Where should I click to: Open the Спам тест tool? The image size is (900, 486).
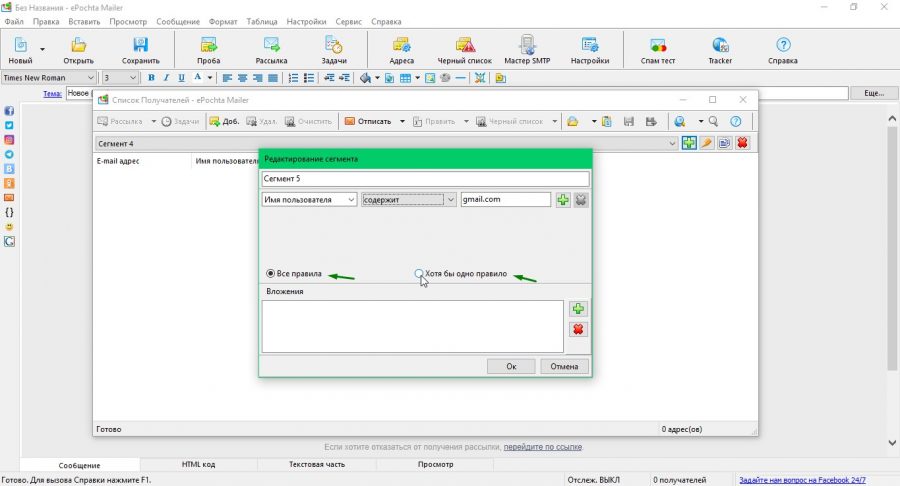(657, 50)
